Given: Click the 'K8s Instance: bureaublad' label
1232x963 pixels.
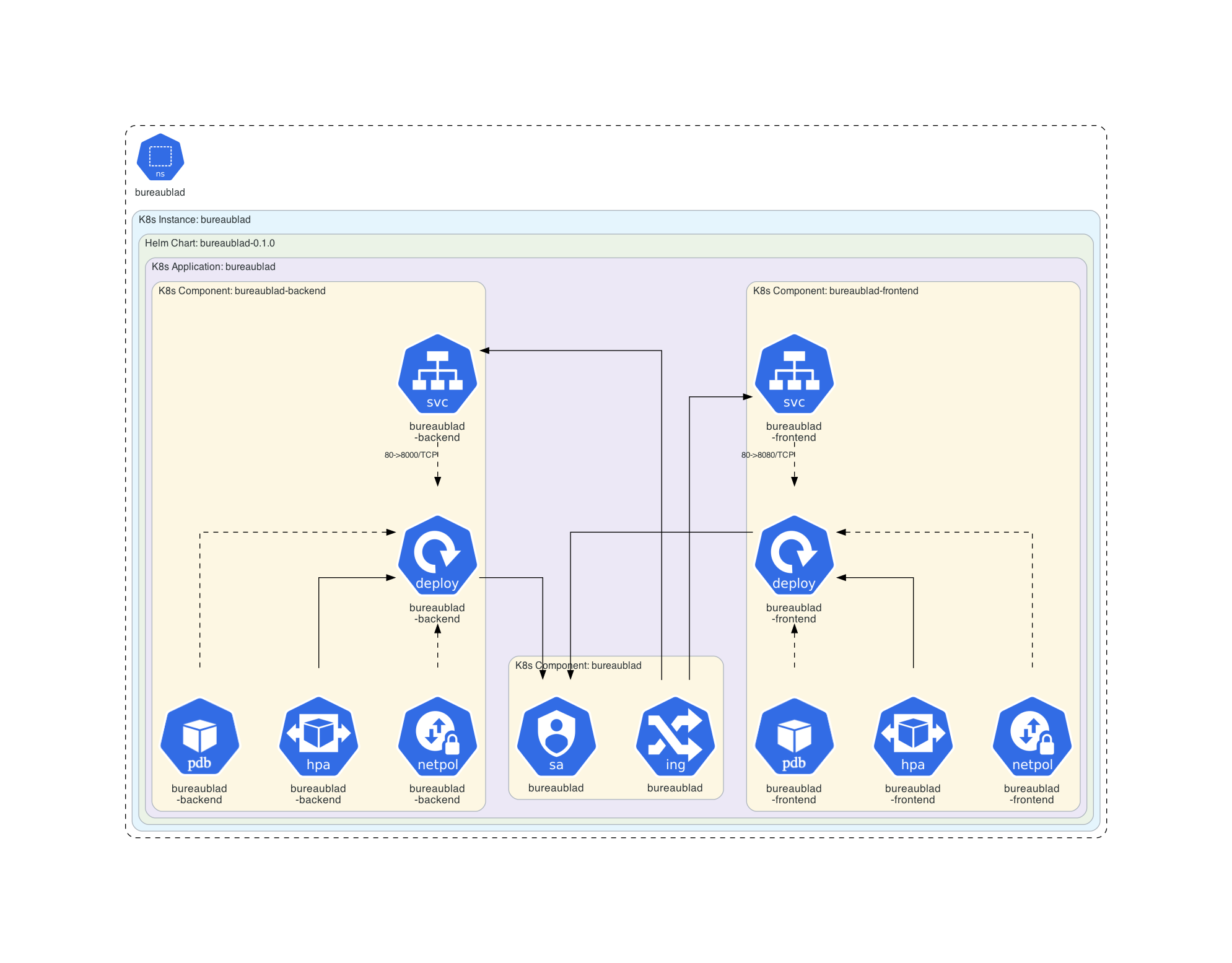Looking at the screenshot, I should coord(194,220).
